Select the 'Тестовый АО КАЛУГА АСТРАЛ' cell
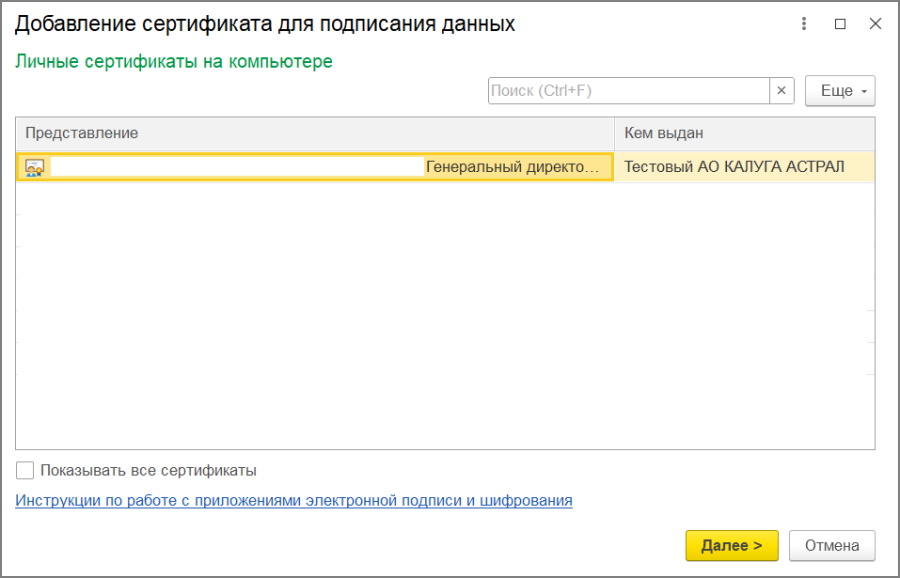The image size is (900, 578). click(745, 167)
